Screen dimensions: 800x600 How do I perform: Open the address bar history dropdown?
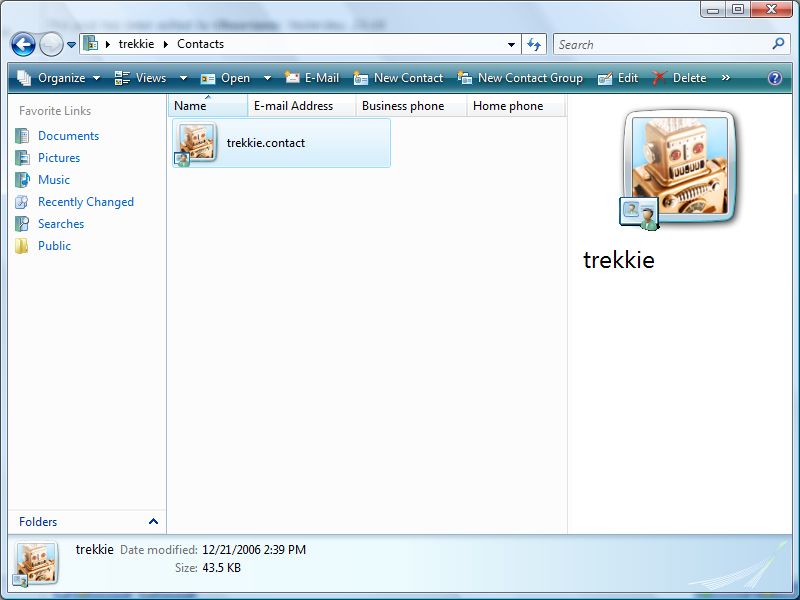point(509,44)
